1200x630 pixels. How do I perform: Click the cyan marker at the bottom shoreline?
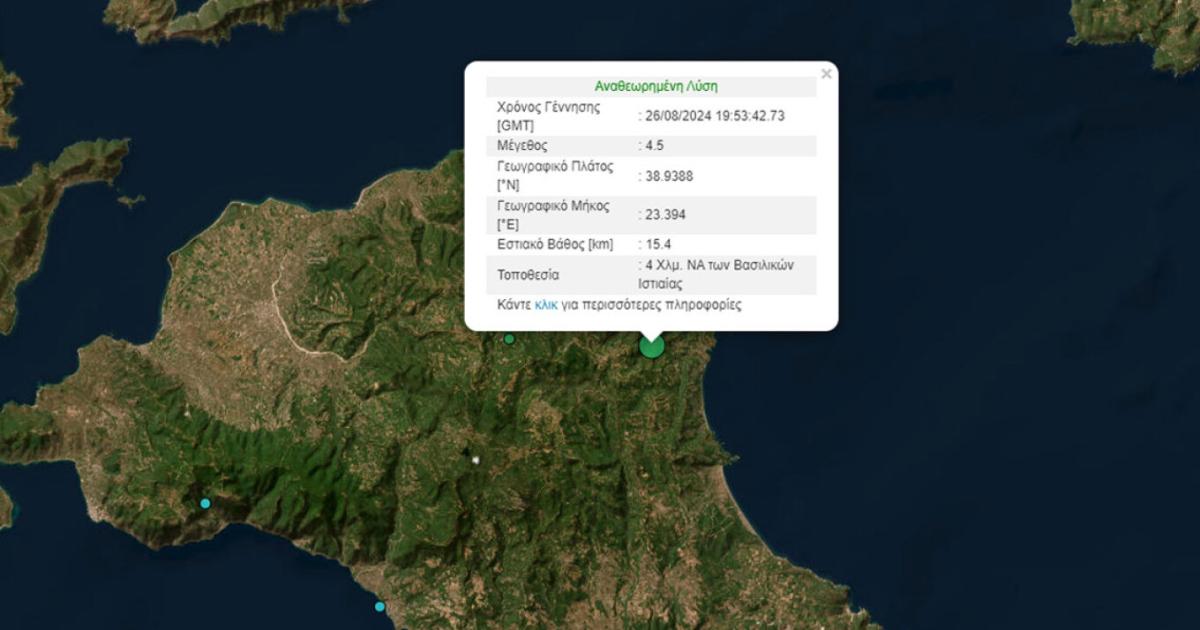[380, 606]
